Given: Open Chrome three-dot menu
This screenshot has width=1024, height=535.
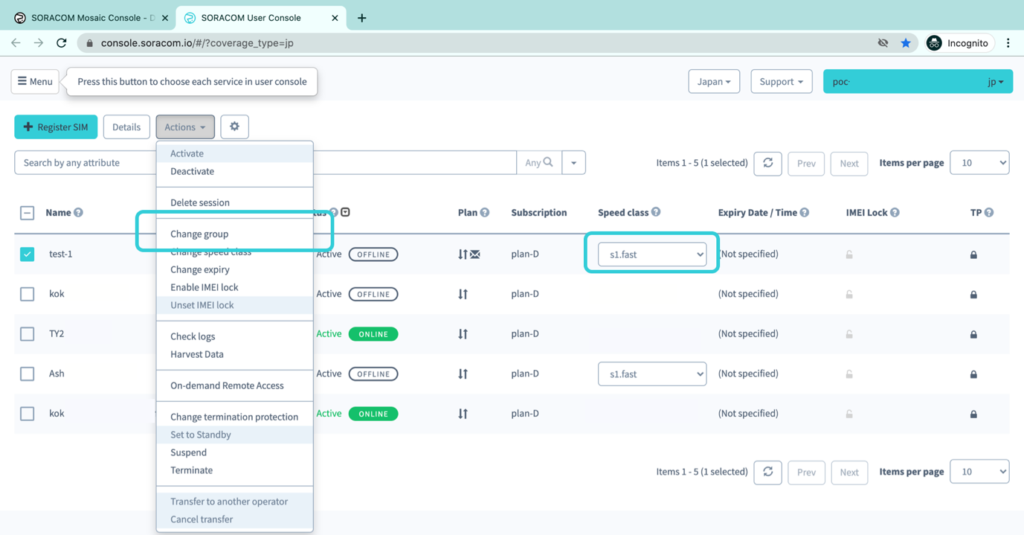Looking at the screenshot, I should (x=1008, y=43).
